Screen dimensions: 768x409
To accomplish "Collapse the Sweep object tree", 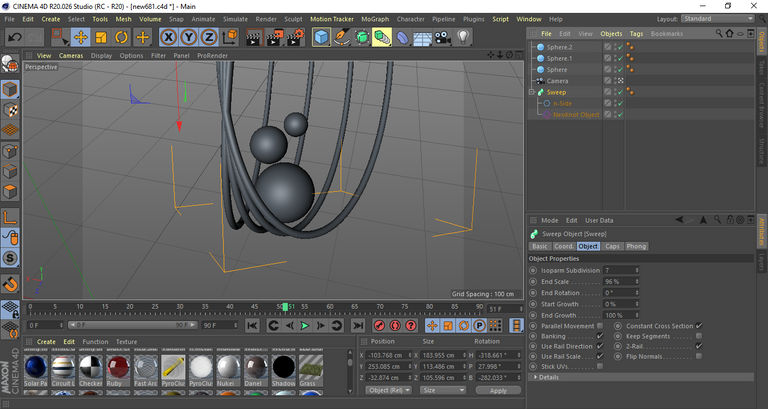I will click(532, 92).
